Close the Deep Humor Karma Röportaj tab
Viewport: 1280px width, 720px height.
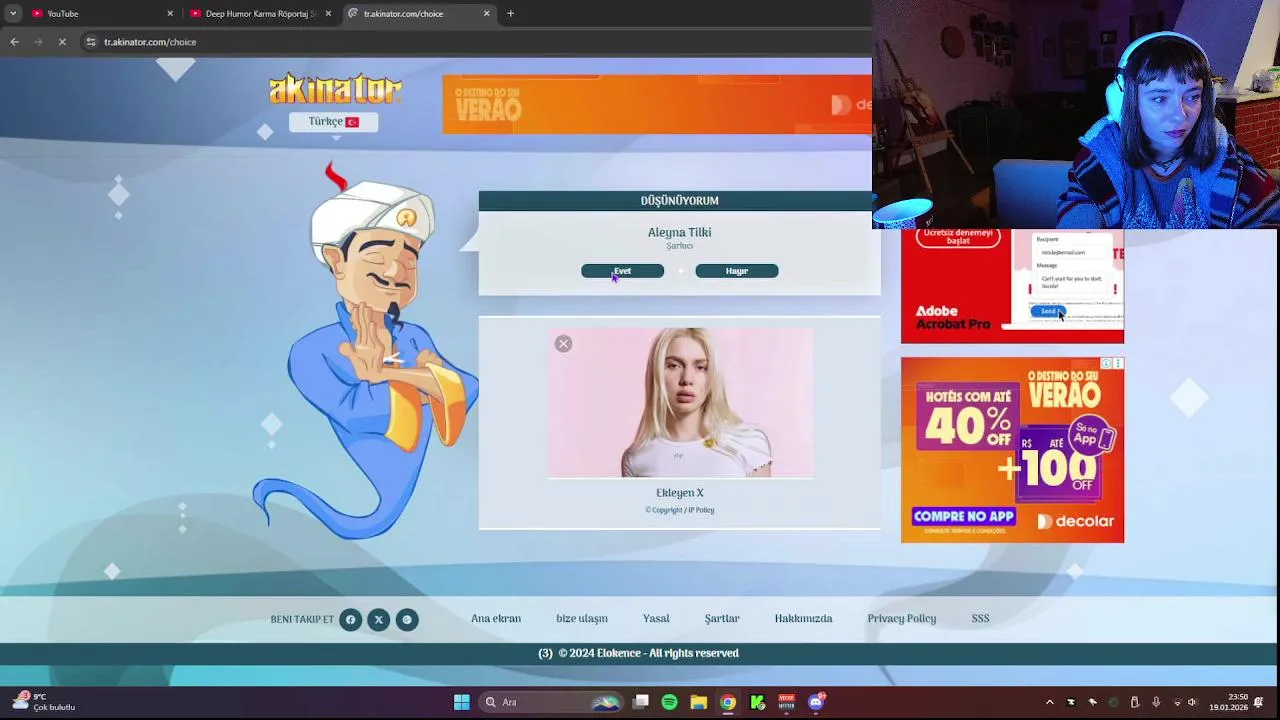(328, 14)
